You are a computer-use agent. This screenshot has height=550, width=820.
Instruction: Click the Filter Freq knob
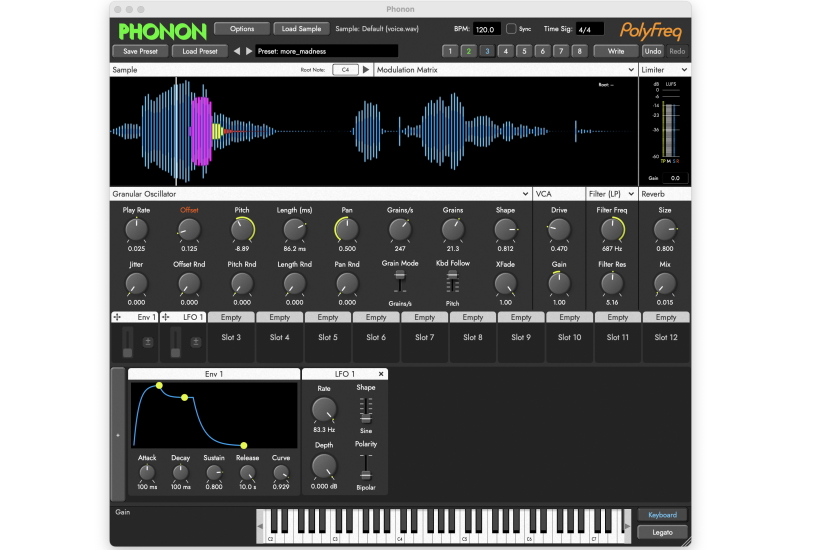coord(612,230)
